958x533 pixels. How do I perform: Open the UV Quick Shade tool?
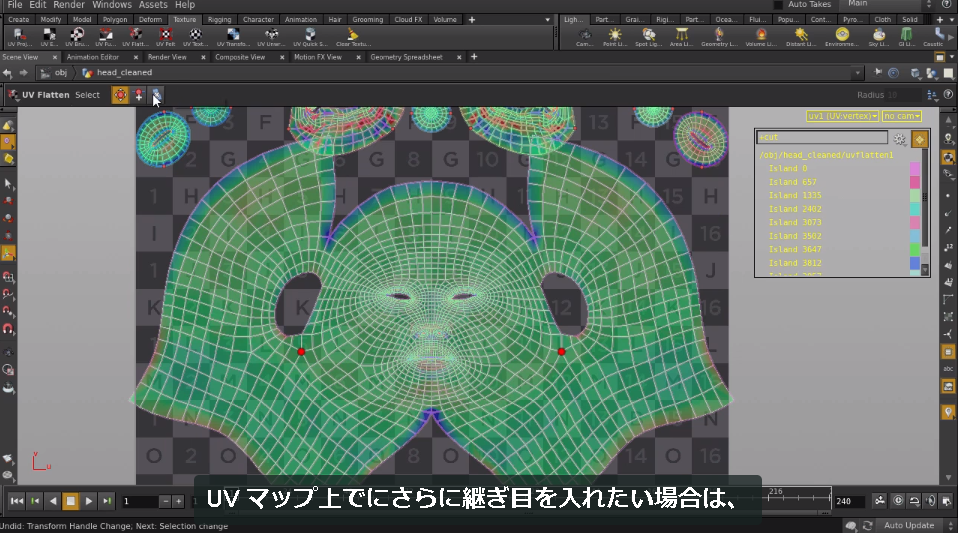[x=310, y=37]
